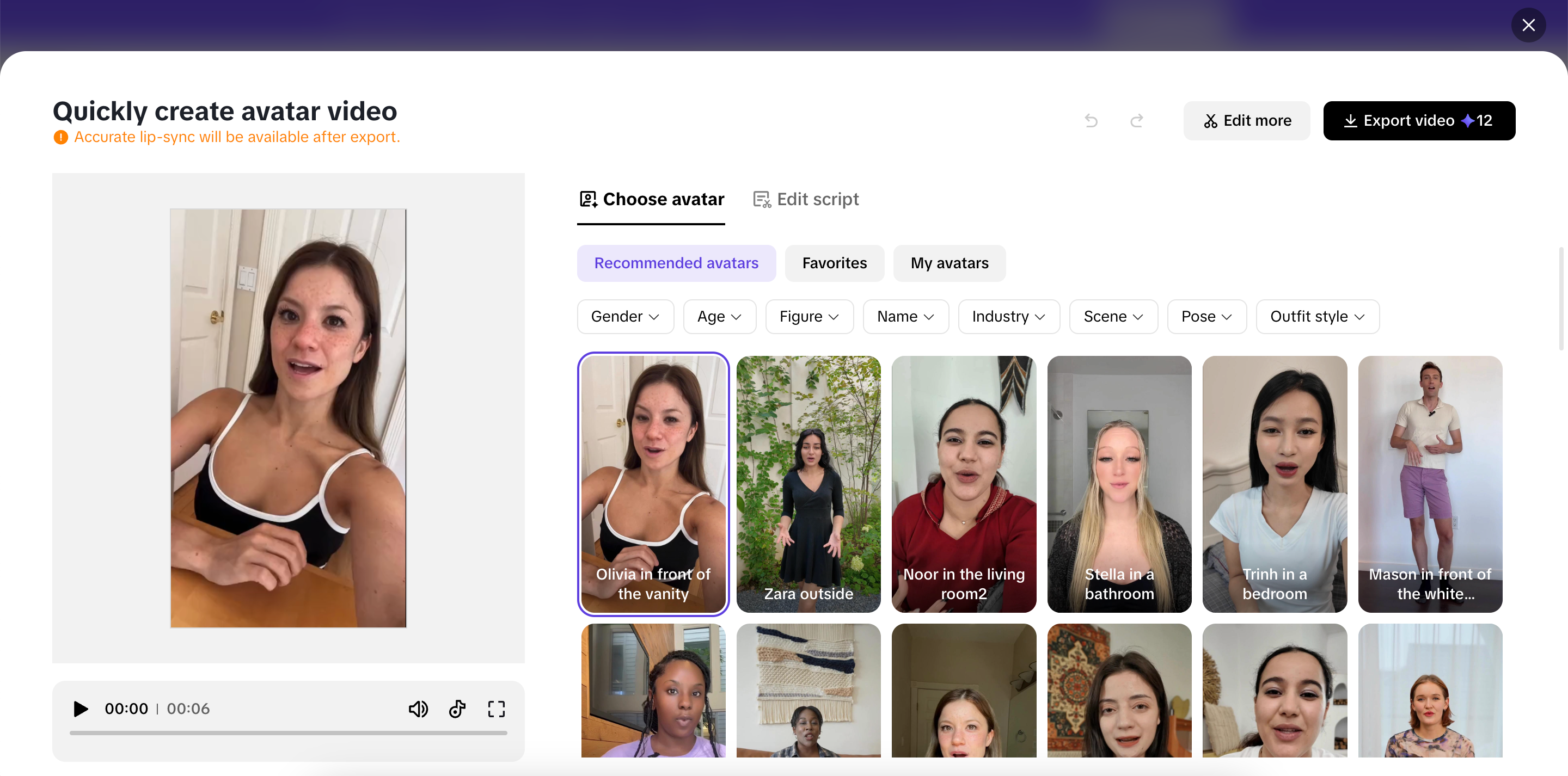Image resolution: width=1568 pixels, height=776 pixels.
Task: Switch to the Edit script tab
Action: (x=806, y=199)
